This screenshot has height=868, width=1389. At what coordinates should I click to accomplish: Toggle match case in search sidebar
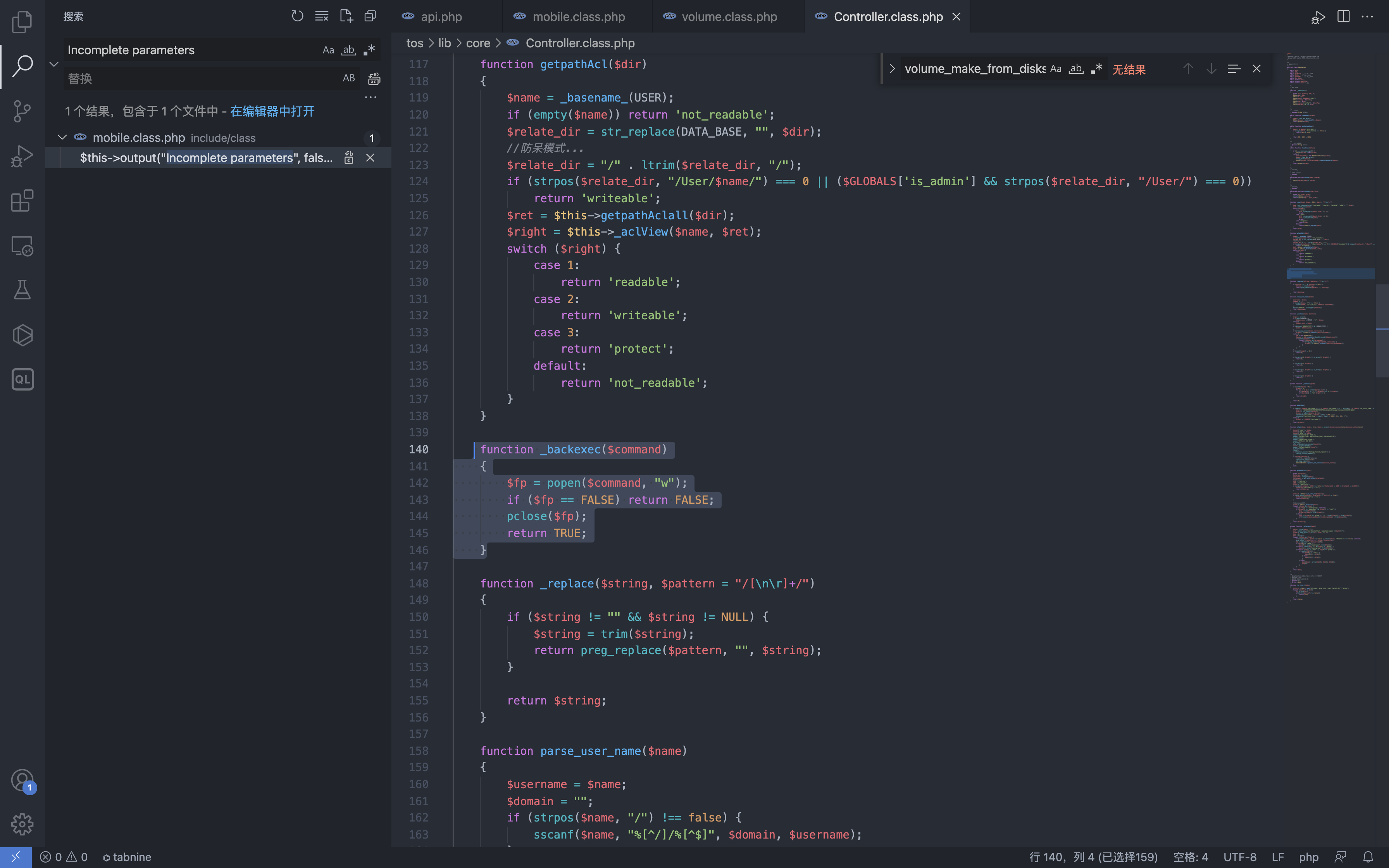[x=328, y=50]
